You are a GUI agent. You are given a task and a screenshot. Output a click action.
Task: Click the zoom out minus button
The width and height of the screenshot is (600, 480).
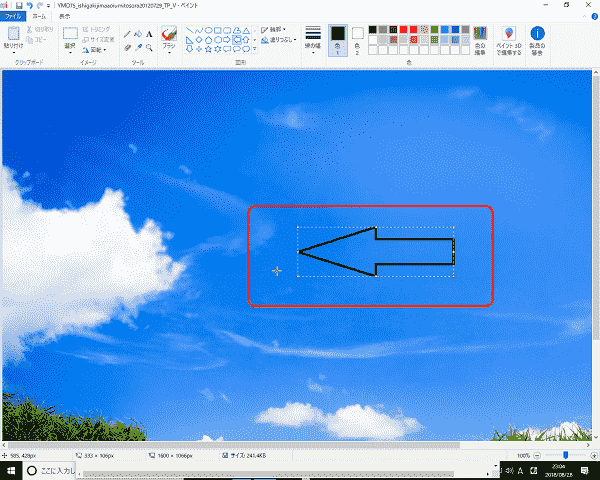537,456
